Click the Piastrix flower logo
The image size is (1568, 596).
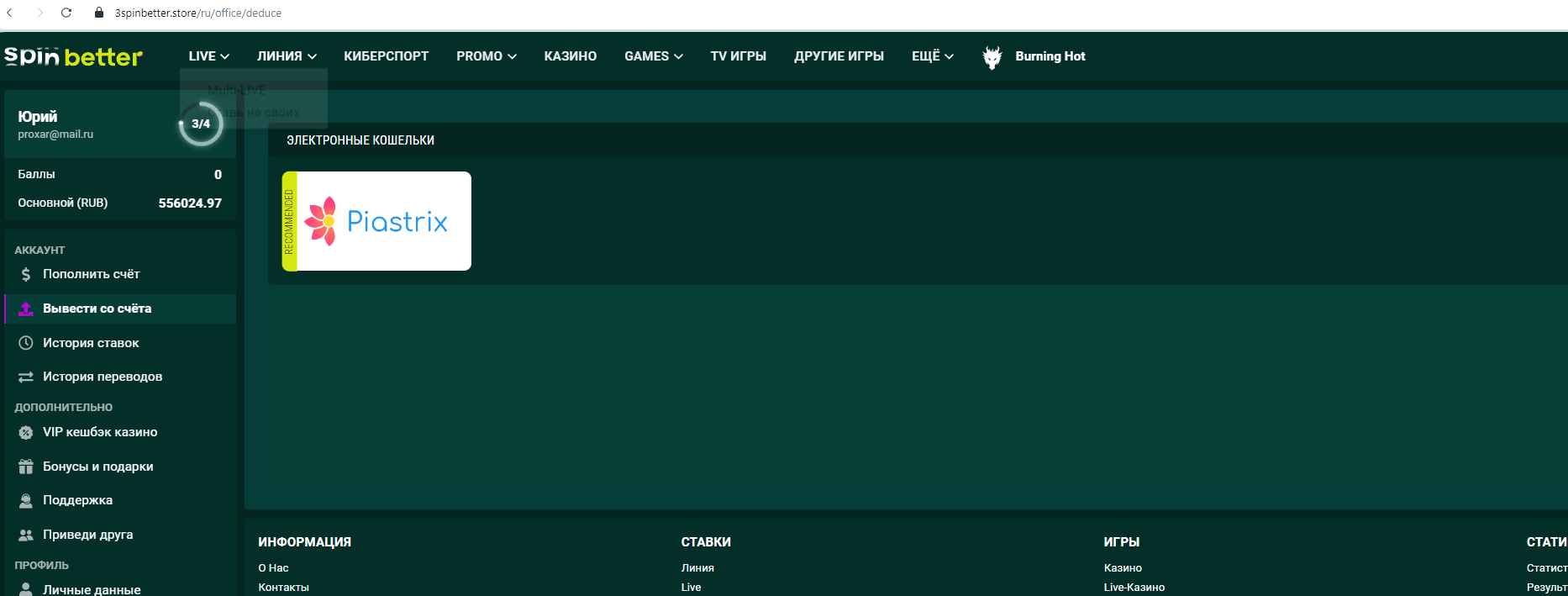pyautogui.click(x=320, y=221)
